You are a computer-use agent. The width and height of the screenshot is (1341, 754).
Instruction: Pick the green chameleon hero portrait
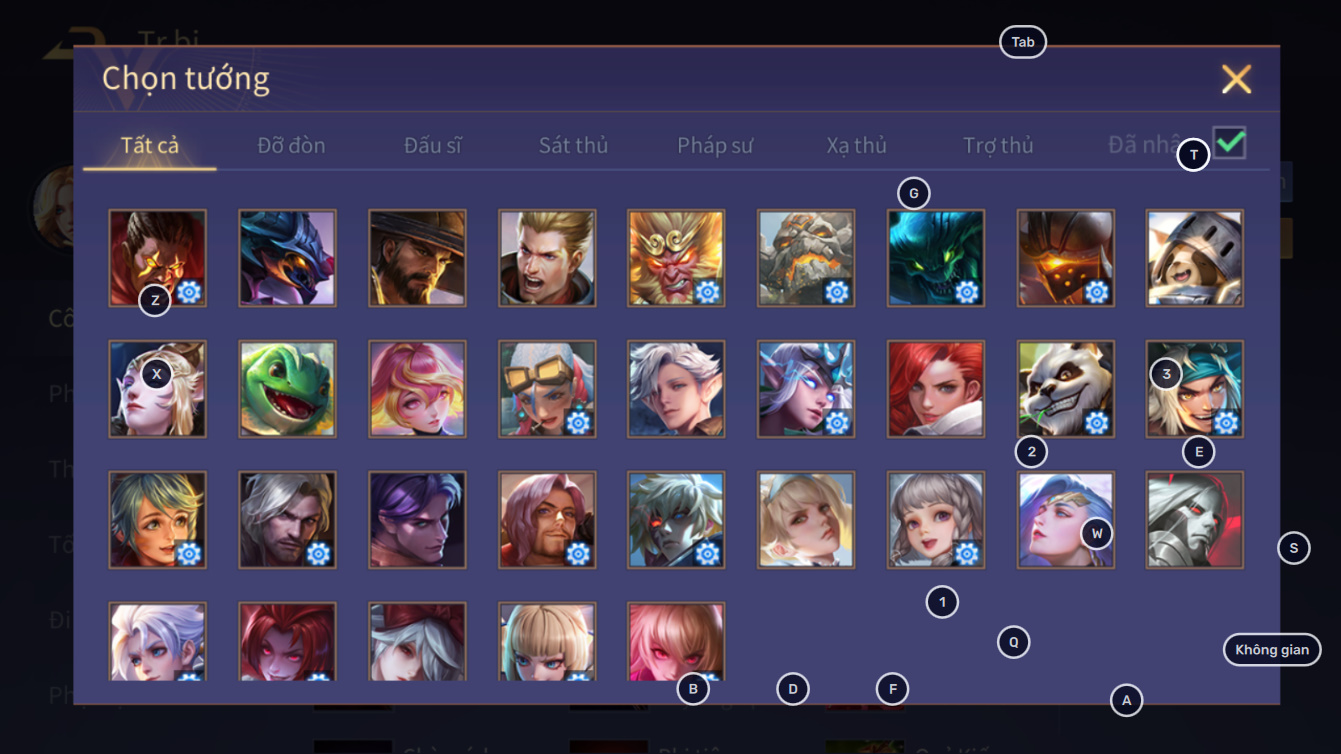(287, 389)
